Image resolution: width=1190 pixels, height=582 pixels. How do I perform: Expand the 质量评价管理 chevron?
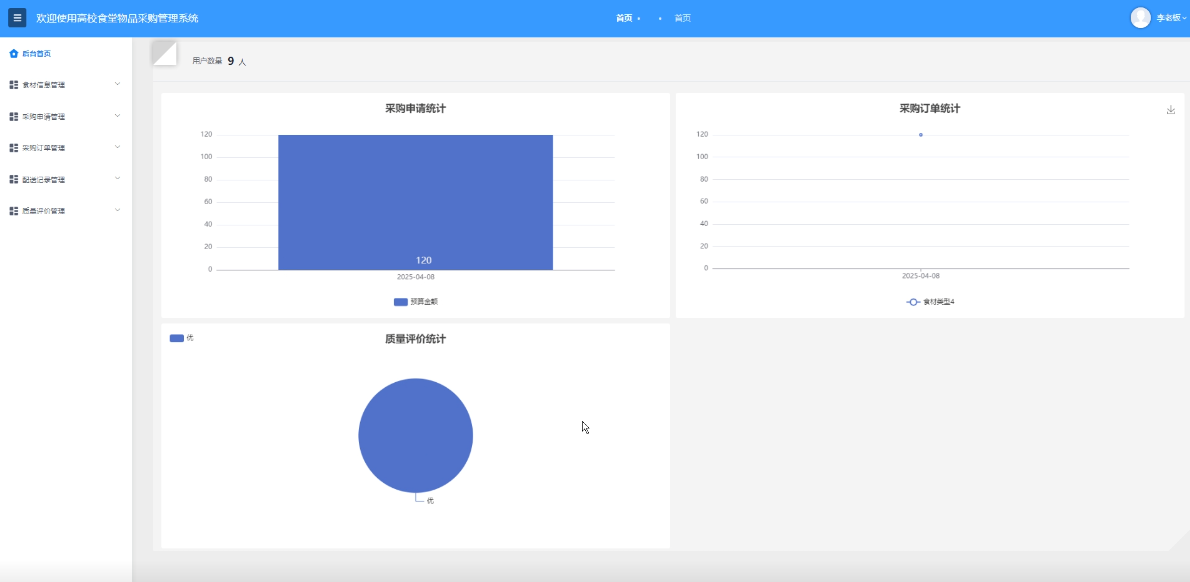click(118, 209)
